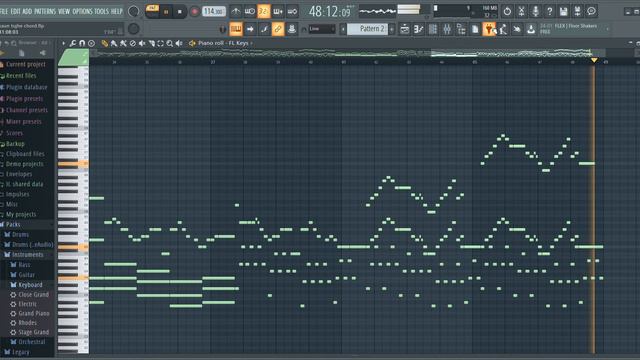Select the Select tool in piano roll toolbar
The image size is (640, 360).
click(x=160, y=43)
